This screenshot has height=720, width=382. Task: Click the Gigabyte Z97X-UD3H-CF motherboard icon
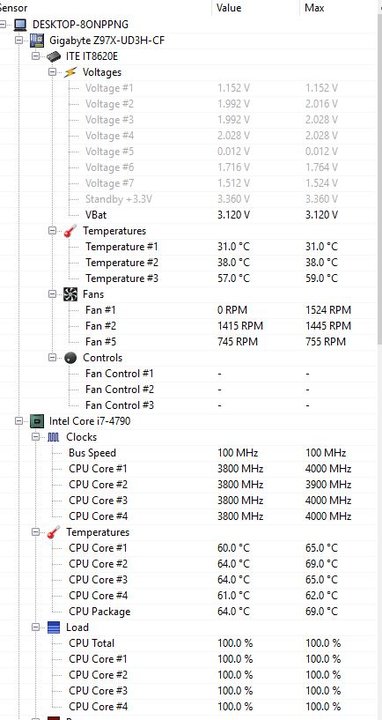point(36,40)
